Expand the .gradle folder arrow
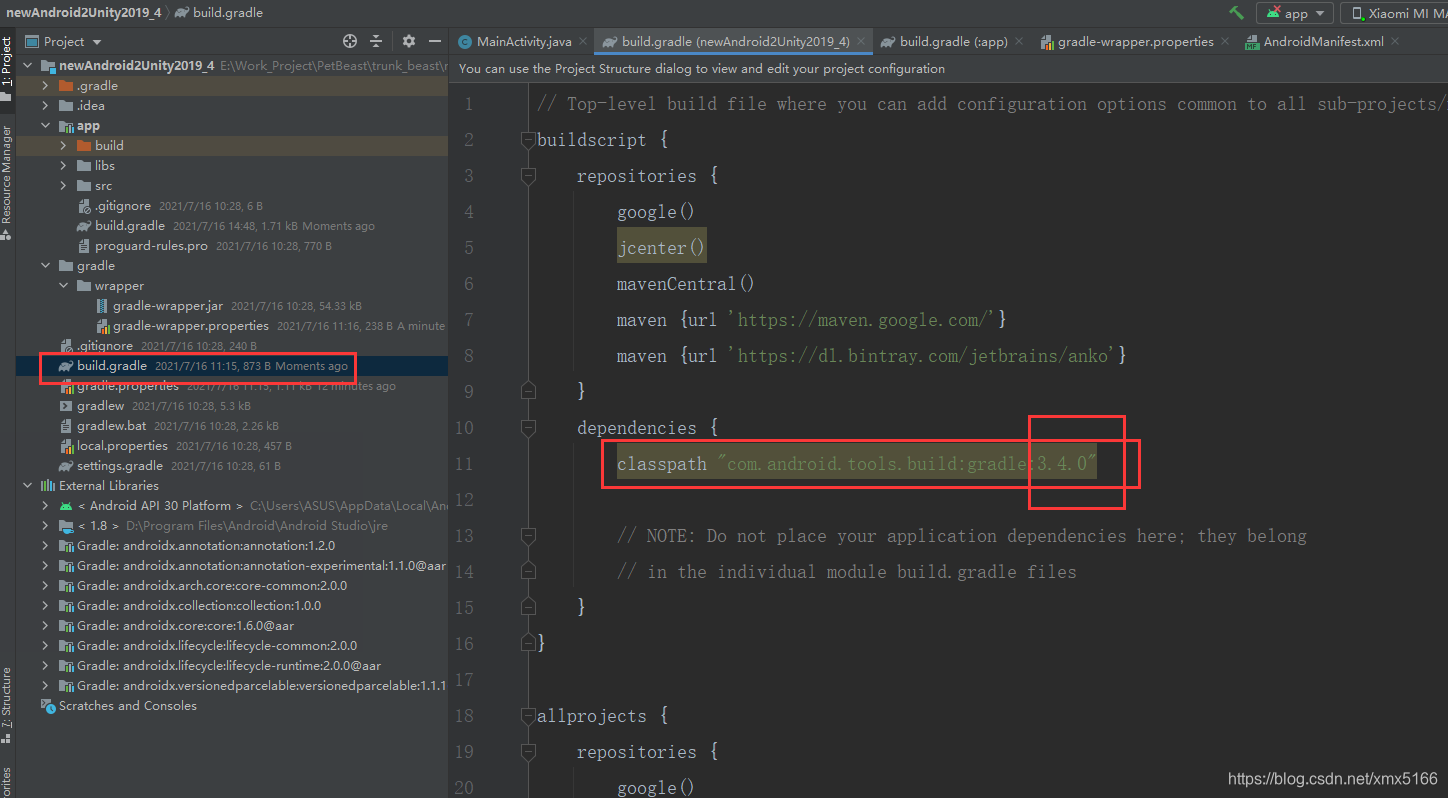1448x798 pixels. (x=45, y=86)
